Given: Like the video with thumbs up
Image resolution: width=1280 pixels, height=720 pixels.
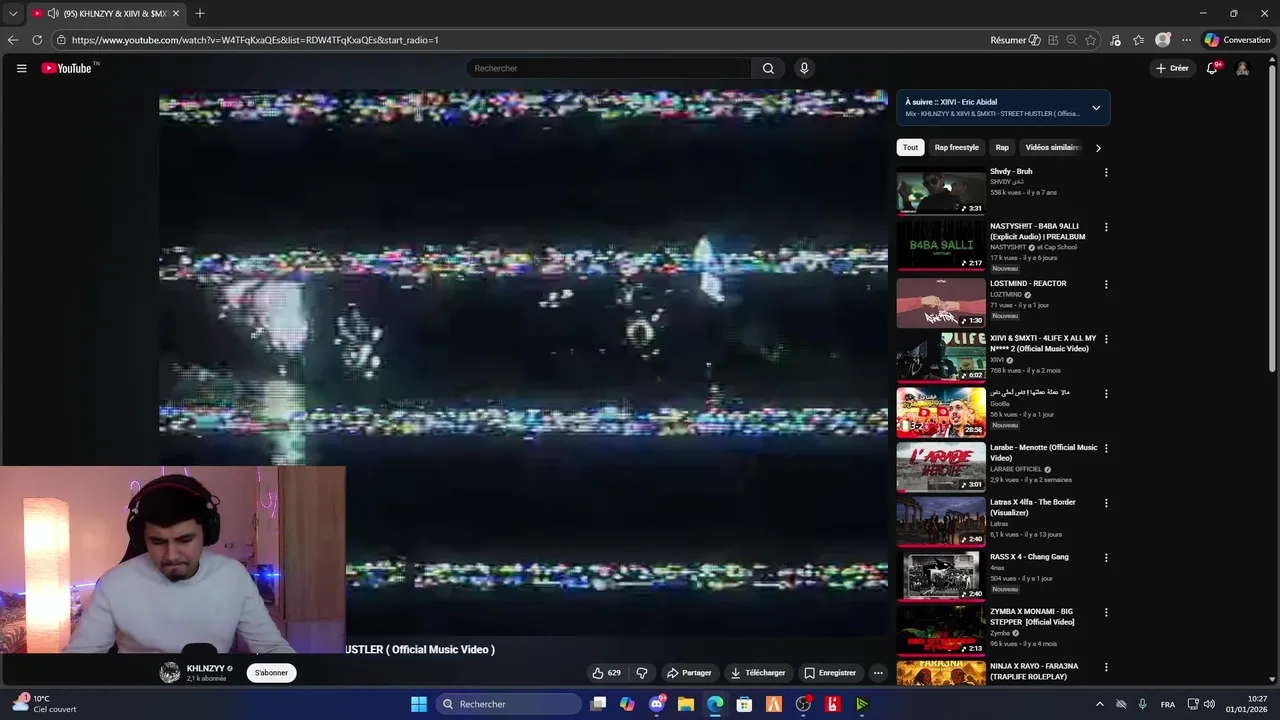Looking at the screenshot, I should 606,673.
